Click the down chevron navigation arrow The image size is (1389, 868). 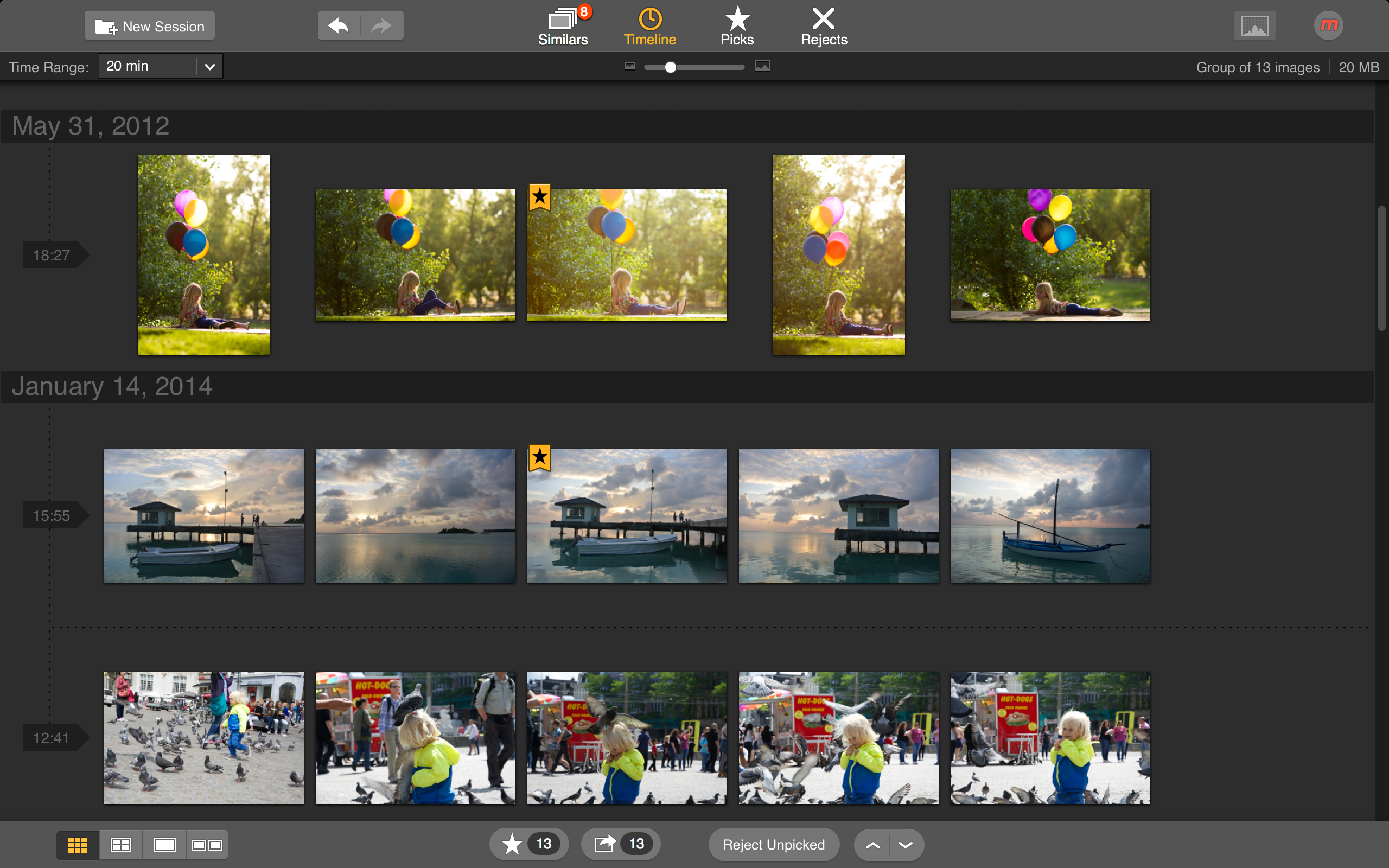pos(906,845)
